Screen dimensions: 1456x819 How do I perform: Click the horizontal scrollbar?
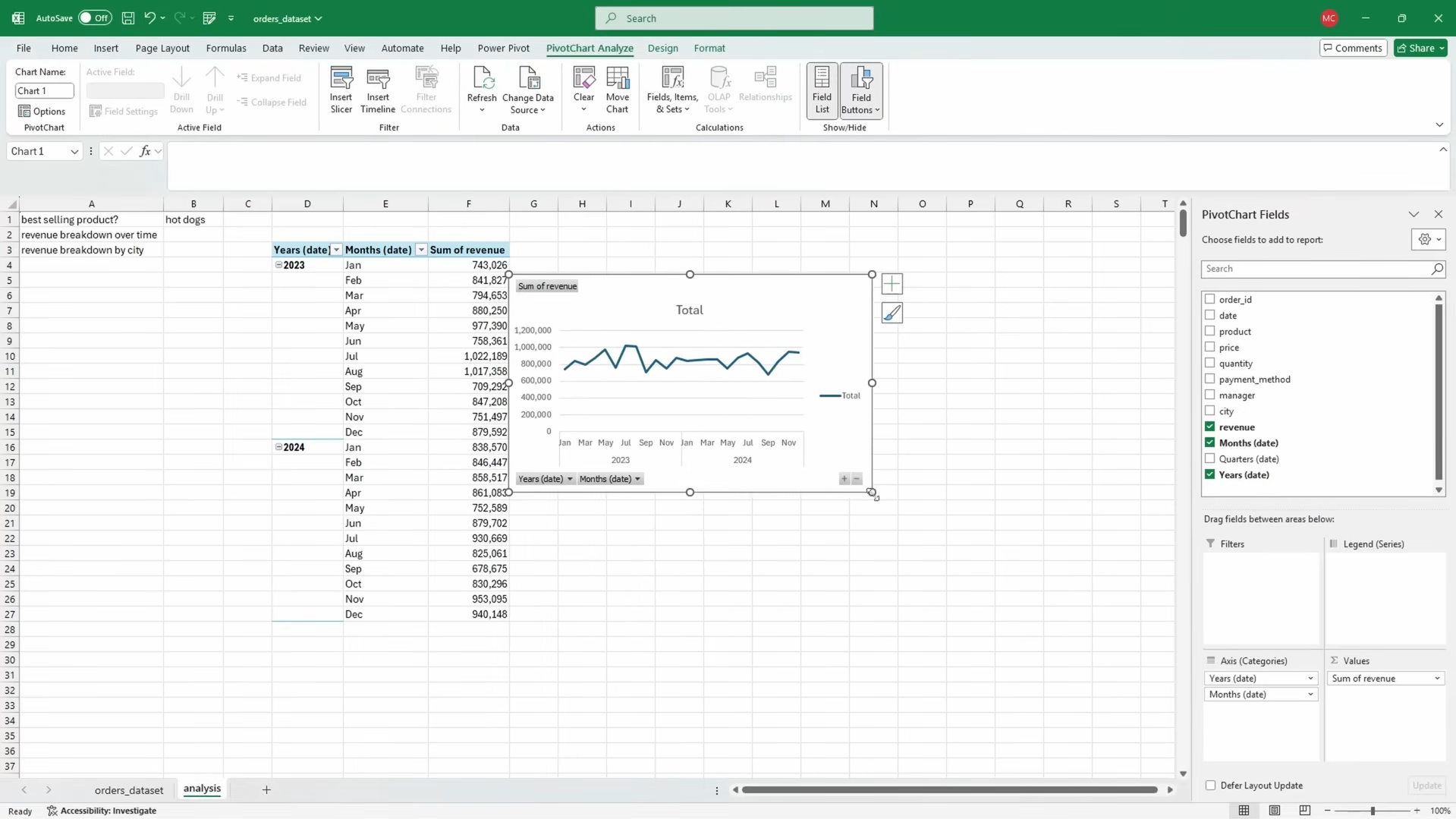[950, 790]
